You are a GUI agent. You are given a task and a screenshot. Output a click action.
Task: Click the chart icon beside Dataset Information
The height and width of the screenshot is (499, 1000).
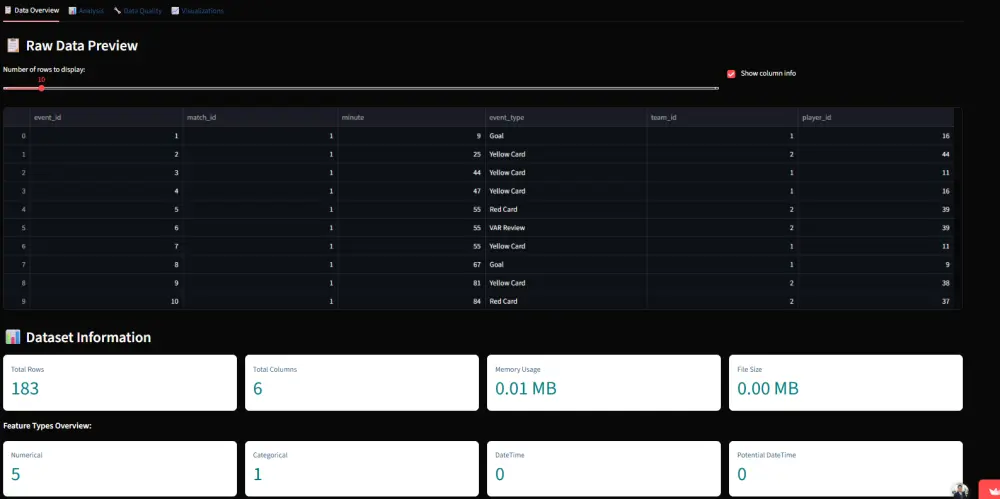coord(12,337)
